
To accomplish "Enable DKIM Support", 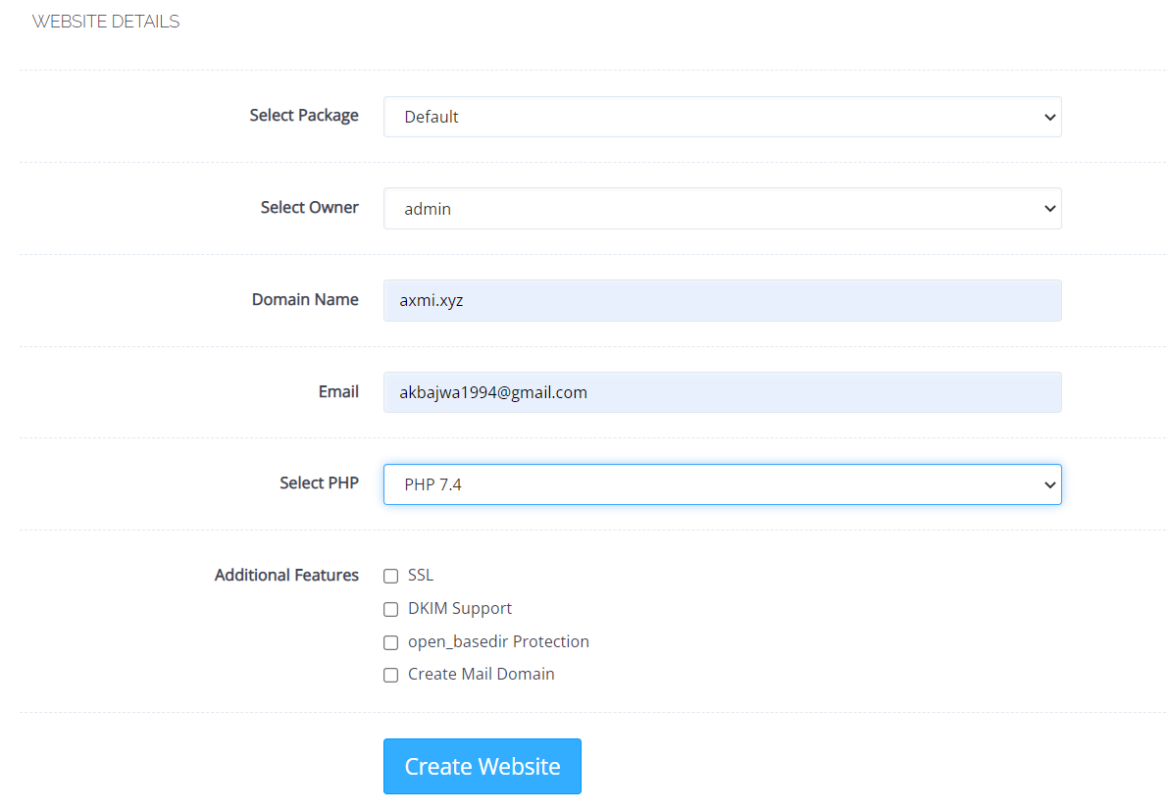I will pyautogui.click(x=390, y=609).
